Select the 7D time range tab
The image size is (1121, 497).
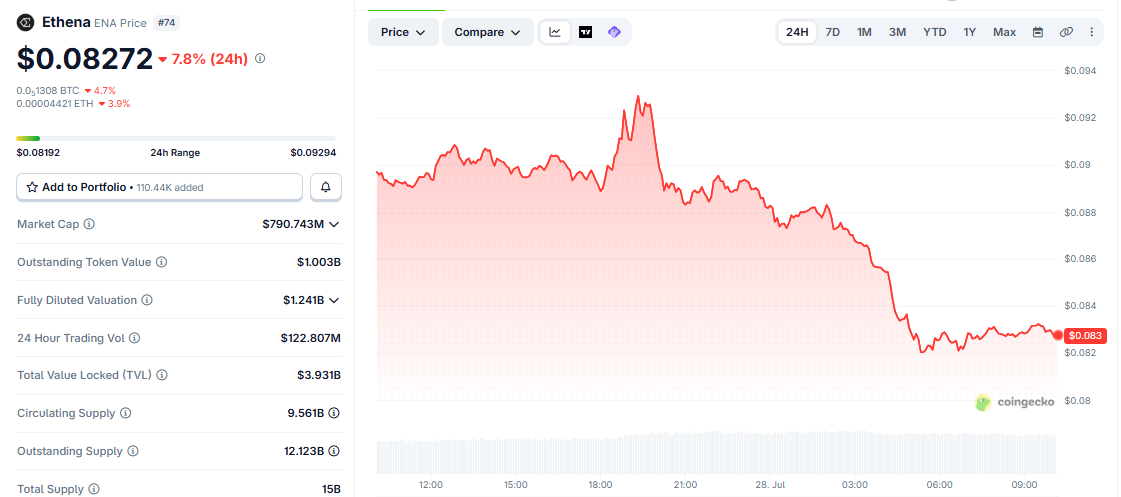[x=833, y=32]
